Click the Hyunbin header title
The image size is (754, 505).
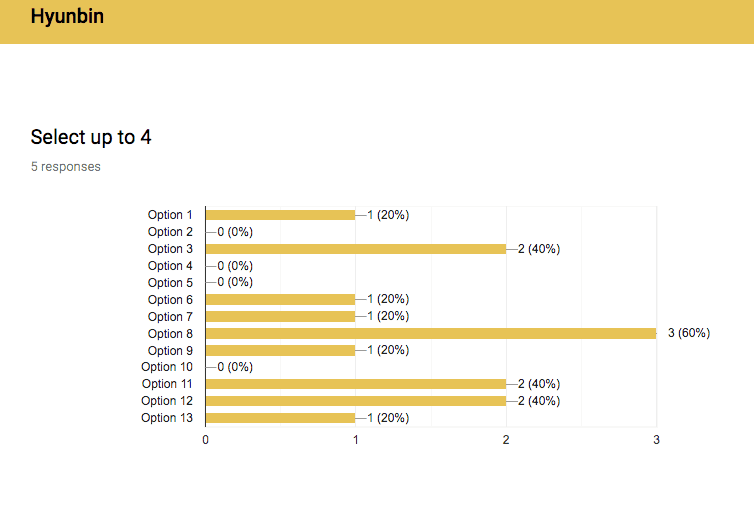pyautogui.click(x=67, y=16)
